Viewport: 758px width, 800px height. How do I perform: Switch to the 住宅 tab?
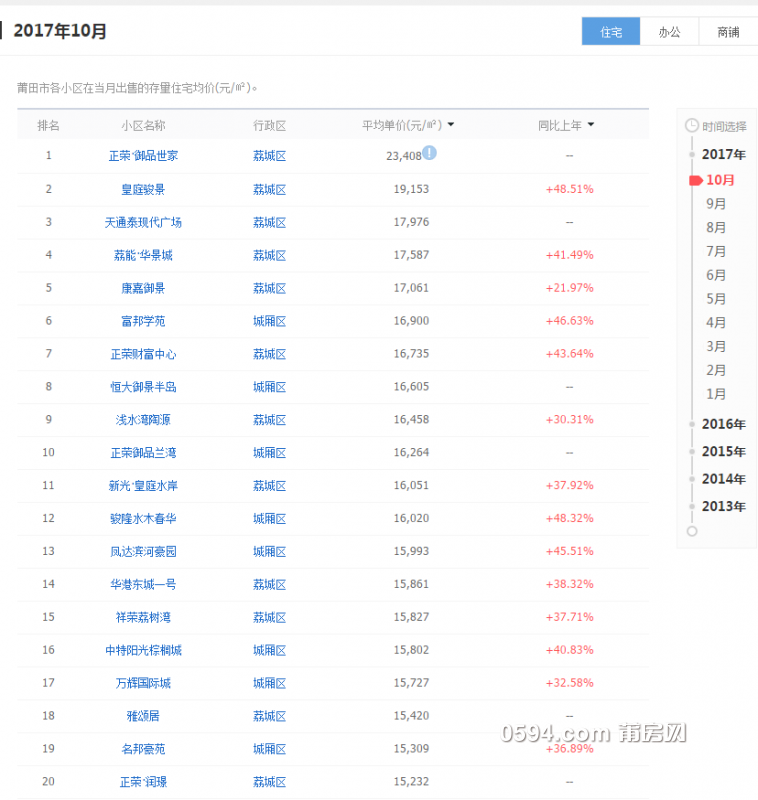tap(611, 32)
